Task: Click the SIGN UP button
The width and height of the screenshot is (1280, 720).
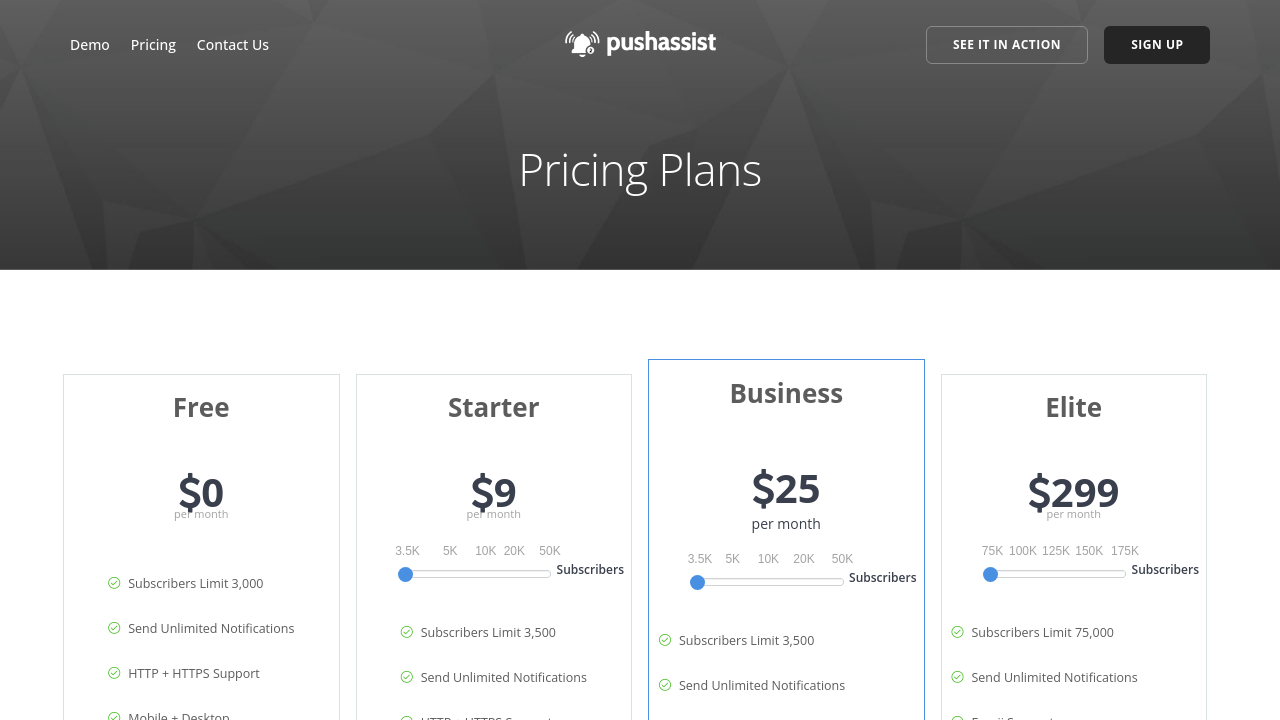Action: 1156,45
